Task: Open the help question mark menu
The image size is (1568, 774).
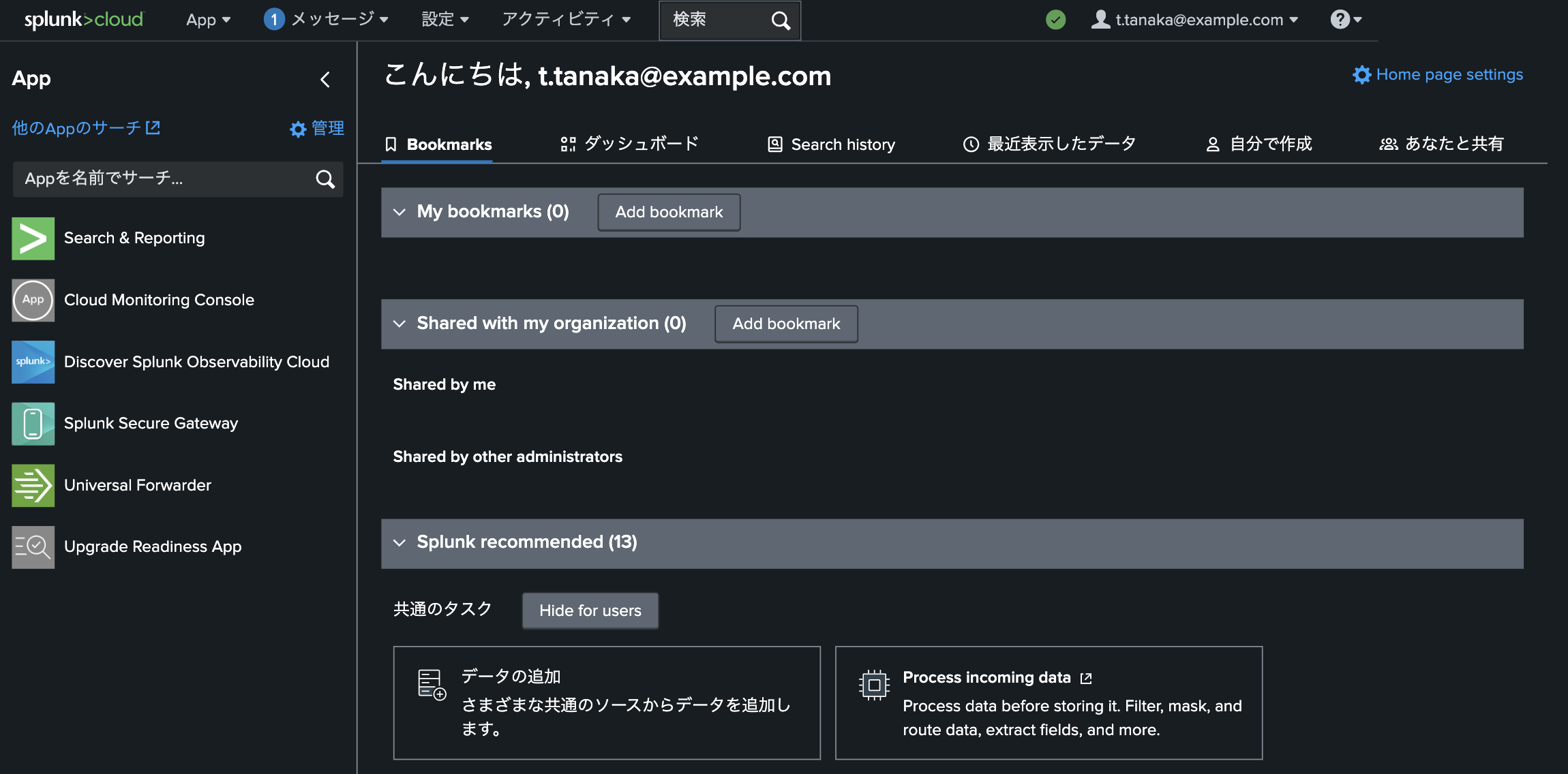Action: (1346, 20)
